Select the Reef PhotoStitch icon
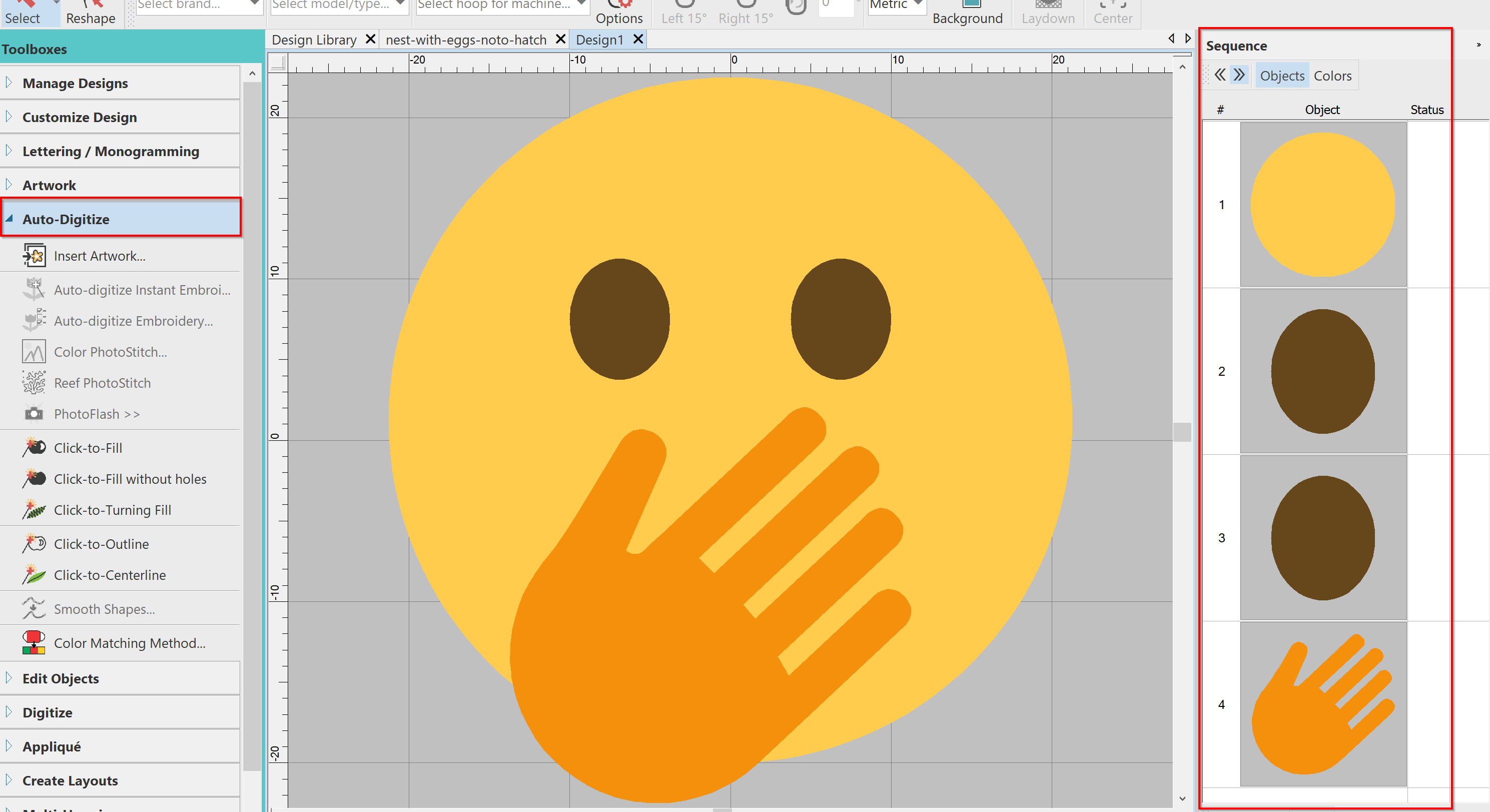The height and width of the screenshot is (812, 1490). tap(34, 382)
